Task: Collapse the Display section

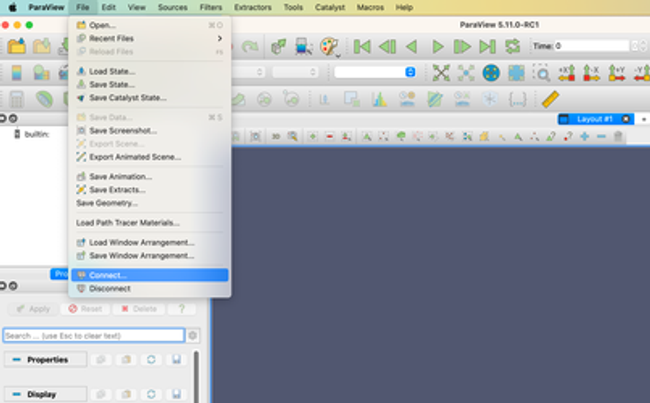Action: pos(45,394)
